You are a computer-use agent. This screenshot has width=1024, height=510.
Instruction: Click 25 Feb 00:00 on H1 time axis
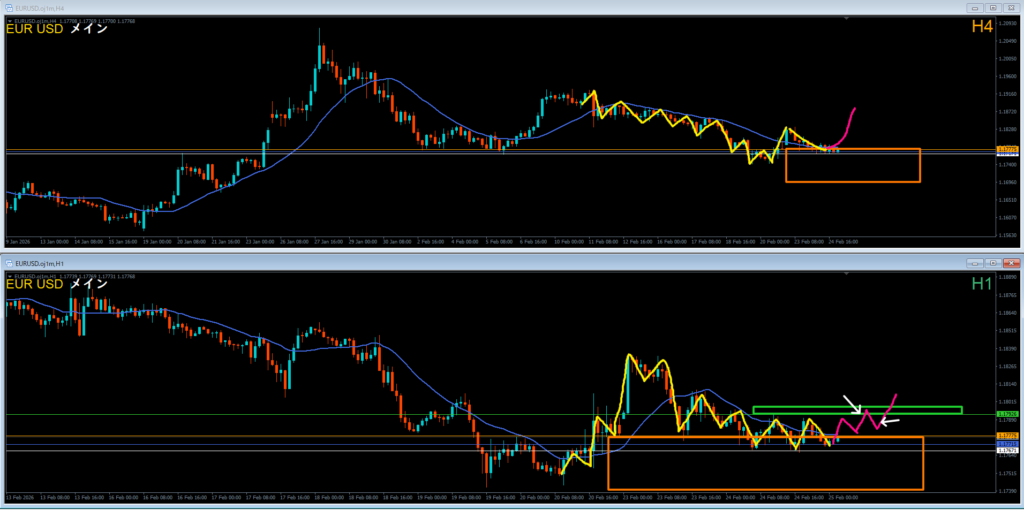pos(844,497)
